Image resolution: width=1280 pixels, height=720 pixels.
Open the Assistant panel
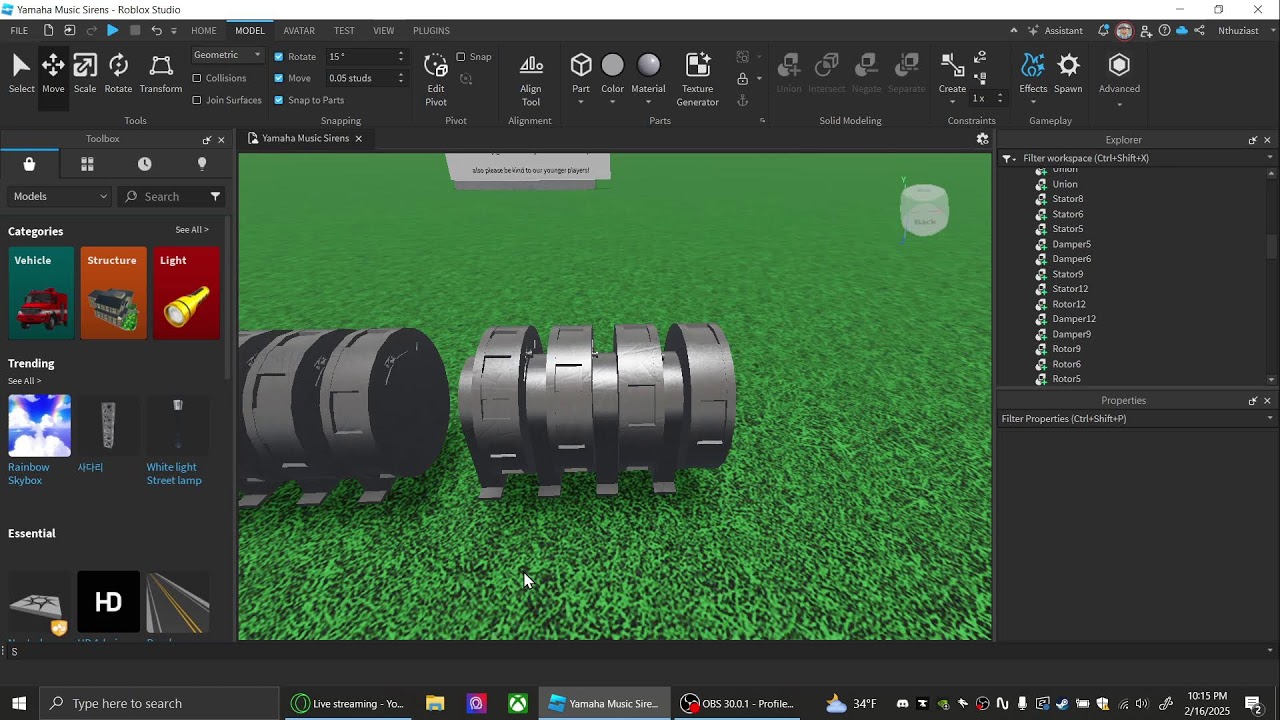point(1055,31)
